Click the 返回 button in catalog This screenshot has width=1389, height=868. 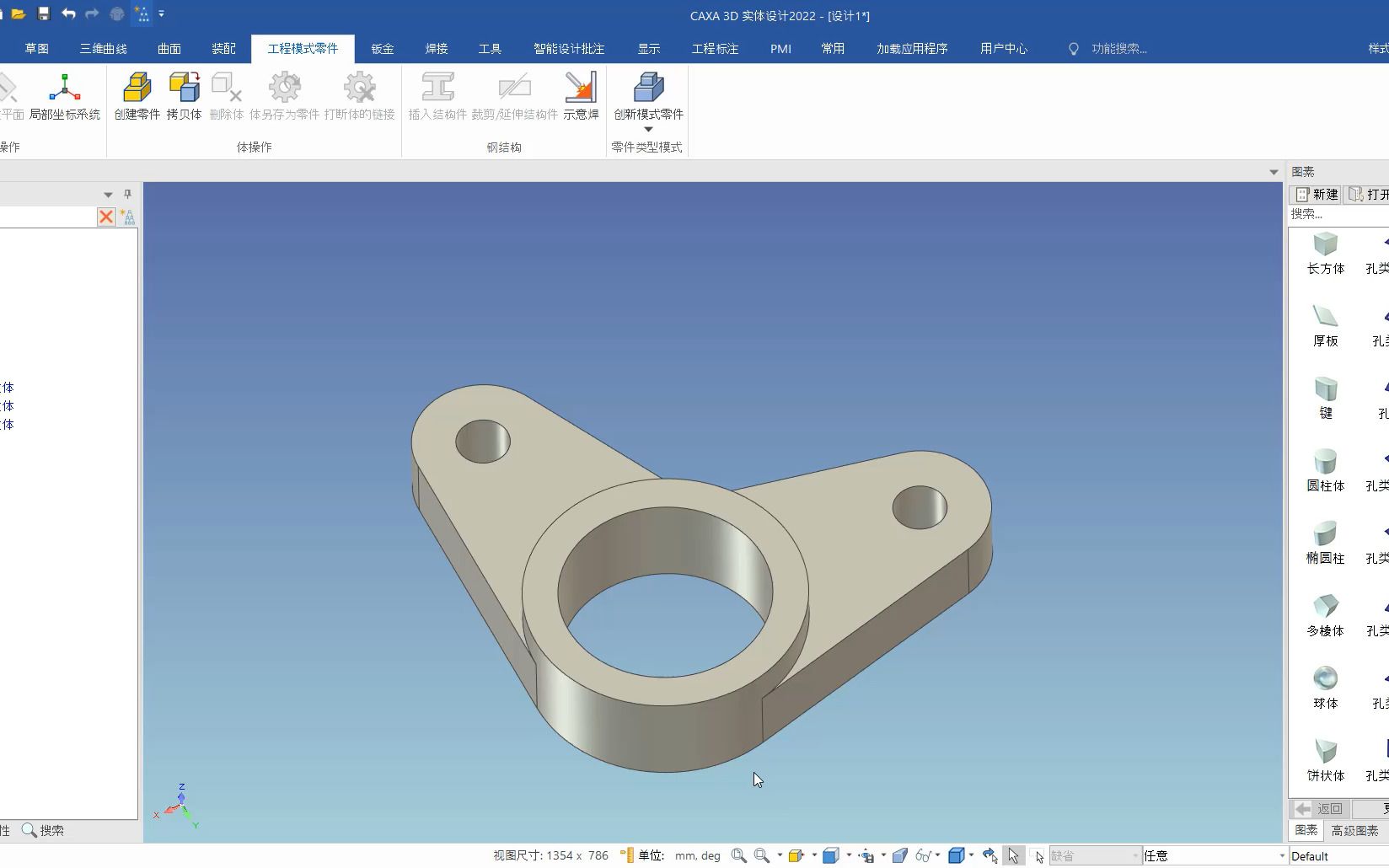[1320, 809]
